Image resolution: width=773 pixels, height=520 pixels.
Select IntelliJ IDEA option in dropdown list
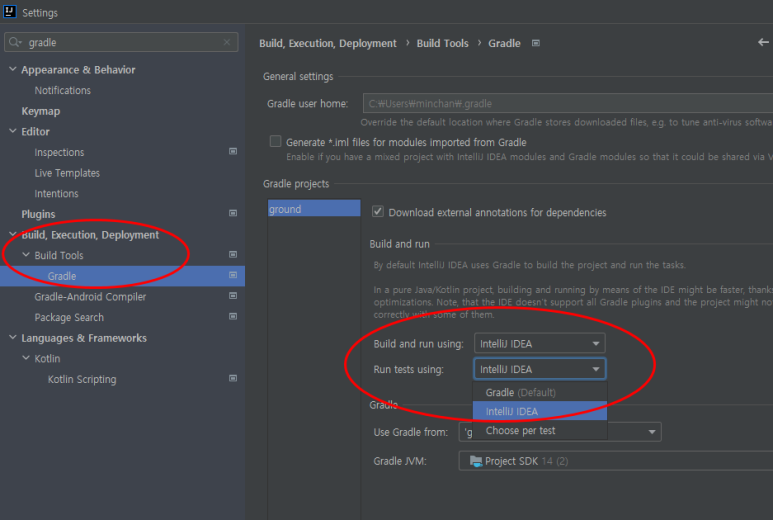pos(539,411)
